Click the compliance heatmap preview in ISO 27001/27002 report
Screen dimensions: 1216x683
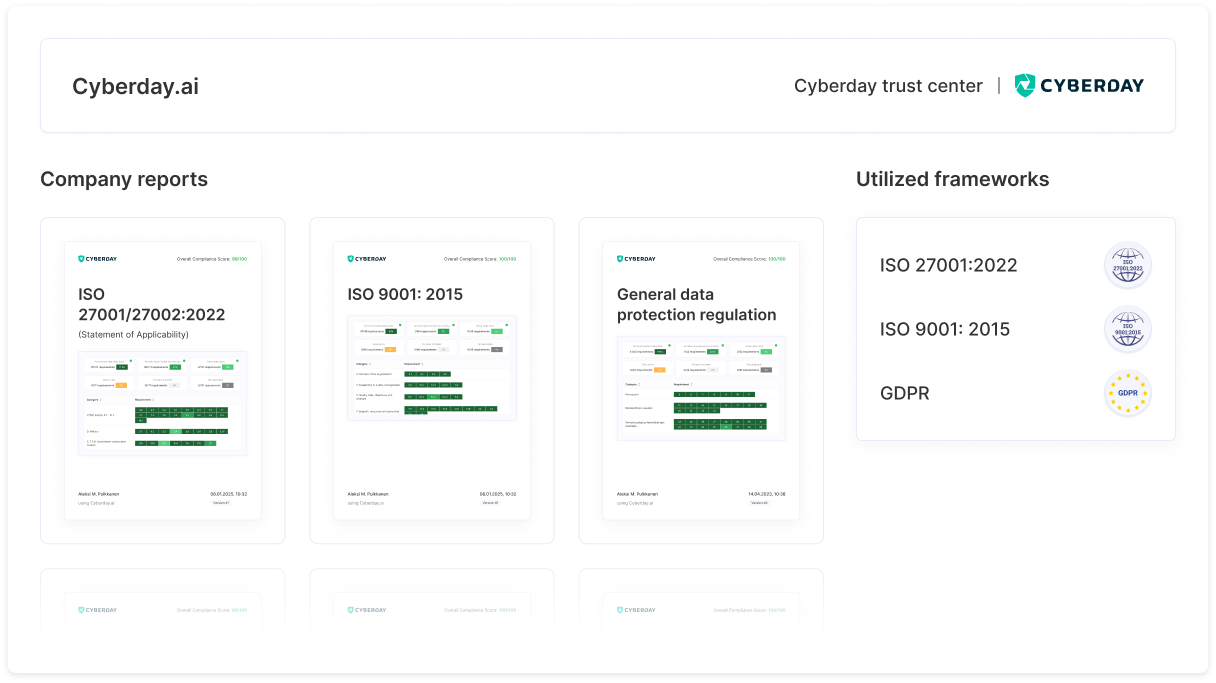click(x=163, y=403)
